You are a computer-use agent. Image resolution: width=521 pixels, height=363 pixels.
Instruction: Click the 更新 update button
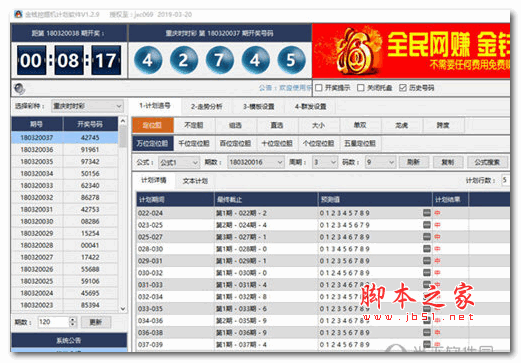point(96,322)
